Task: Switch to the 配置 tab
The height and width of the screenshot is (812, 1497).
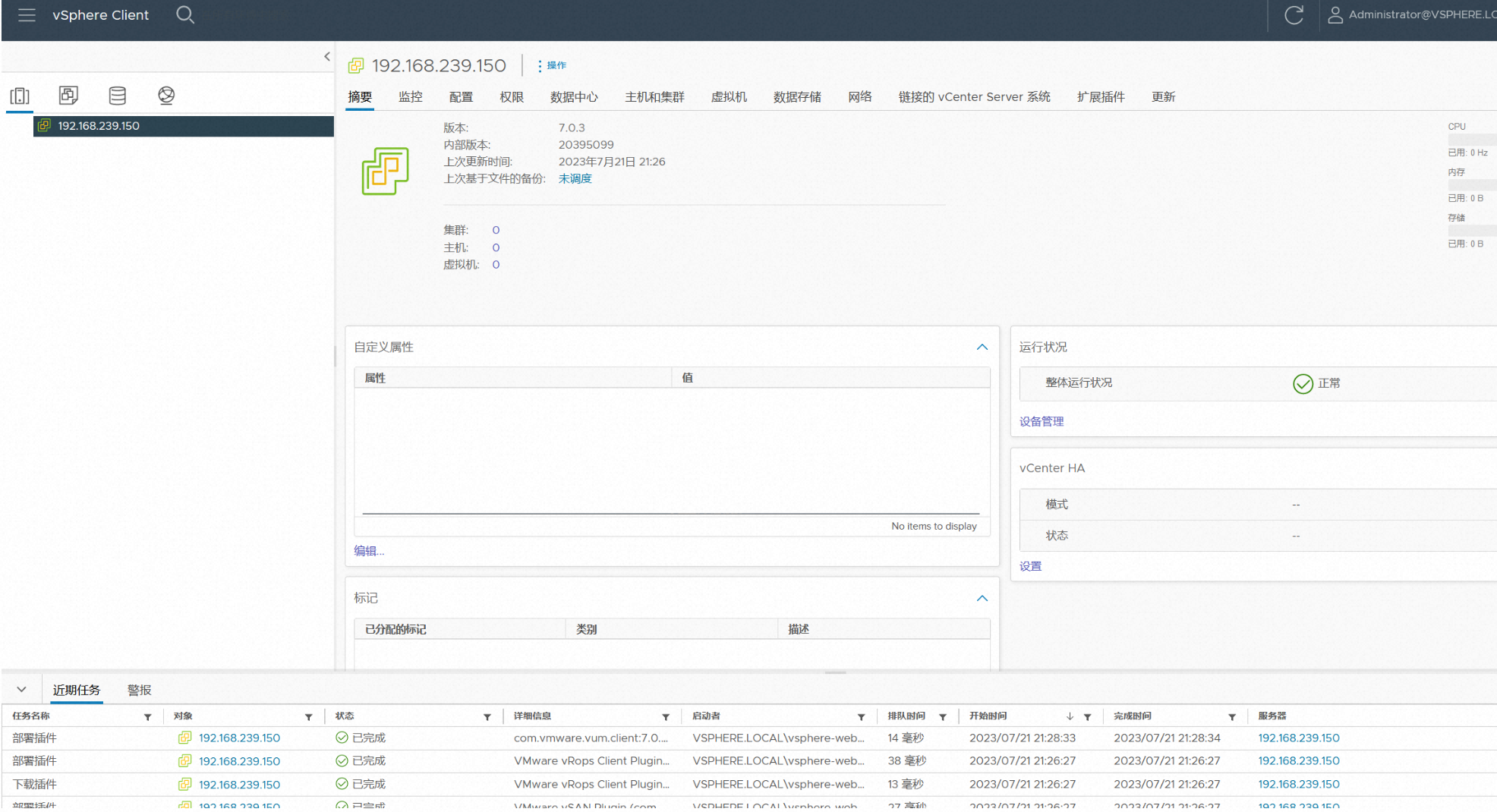Action: click(x=461, y=96)
